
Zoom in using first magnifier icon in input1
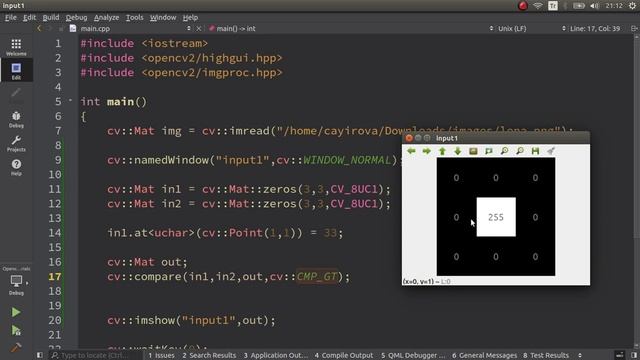coord(504,151)
